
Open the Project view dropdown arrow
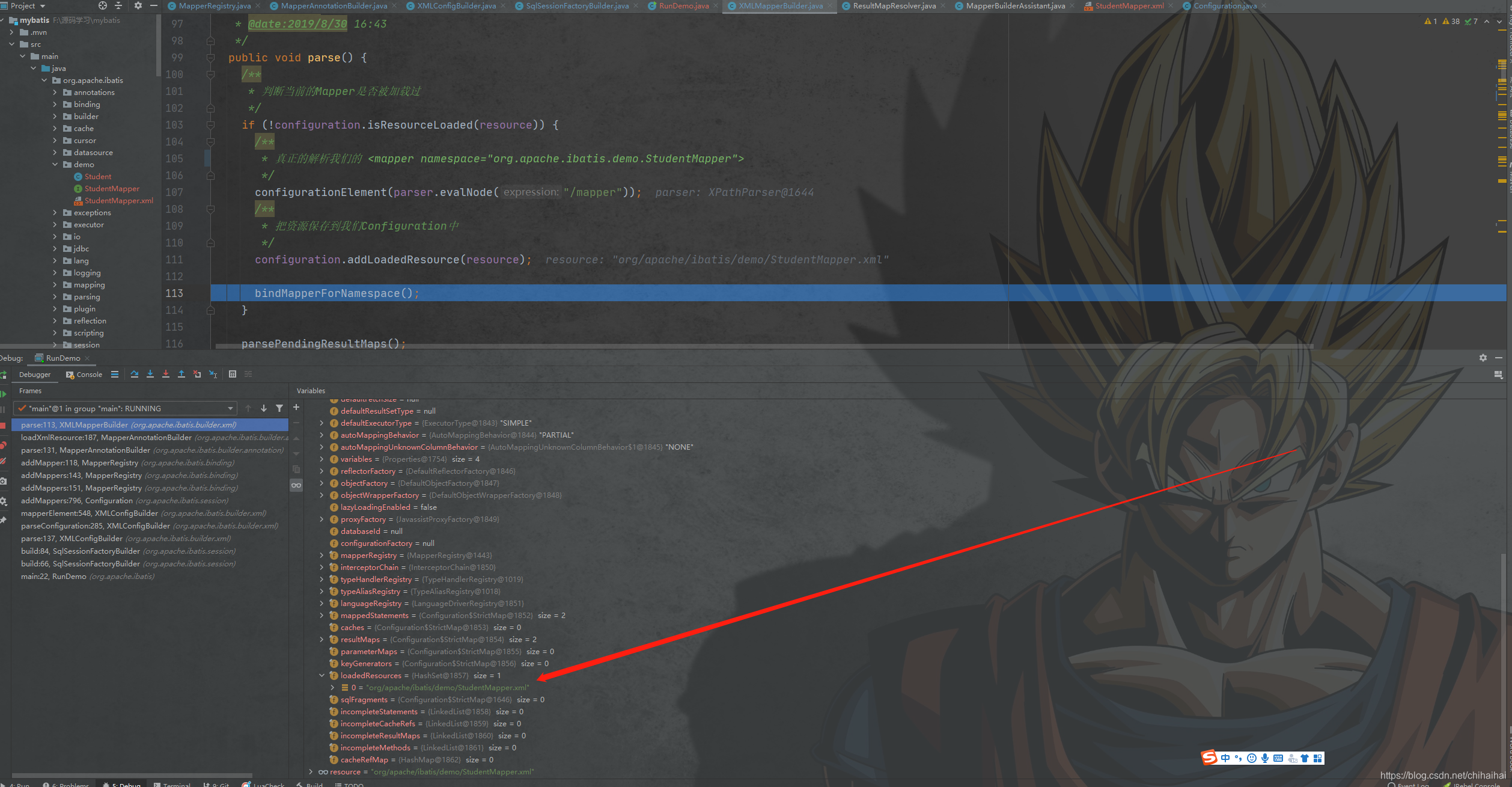click(43, 5)
